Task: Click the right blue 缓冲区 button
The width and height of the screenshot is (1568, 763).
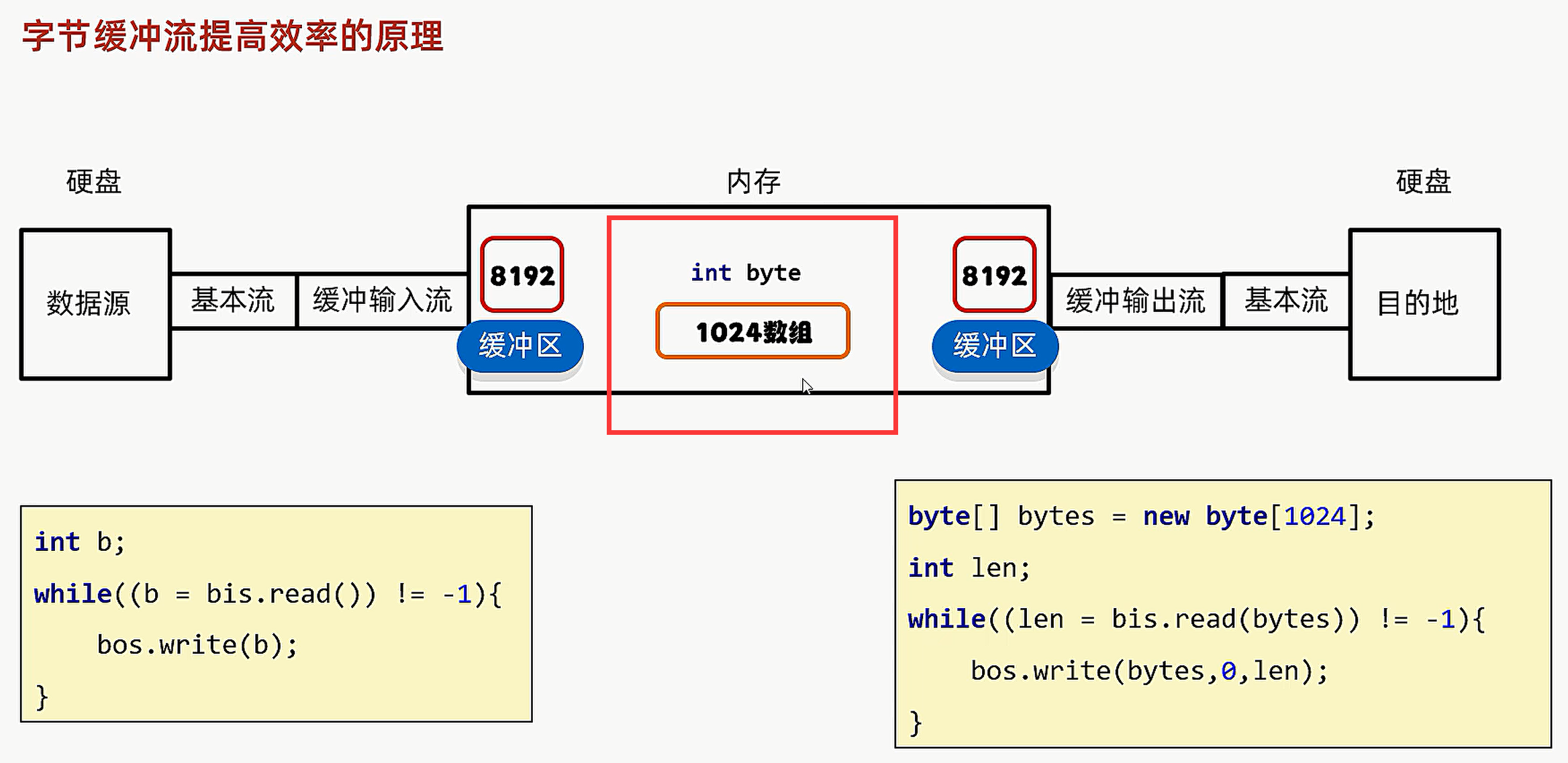Action: (995, 346)
